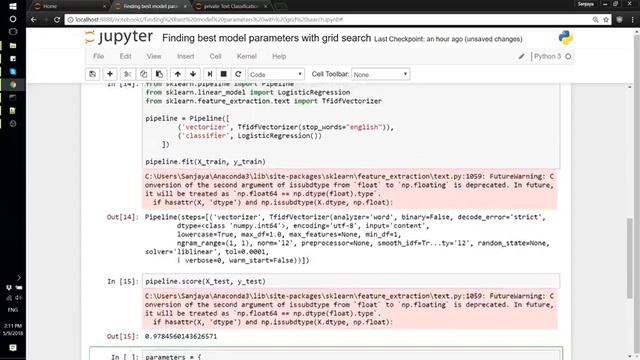The height and width of the screenshot is (360, 640).
Task: Click the pencil edit-mode indicator icon
Action: pyautogui.click(x=521, y=56)
